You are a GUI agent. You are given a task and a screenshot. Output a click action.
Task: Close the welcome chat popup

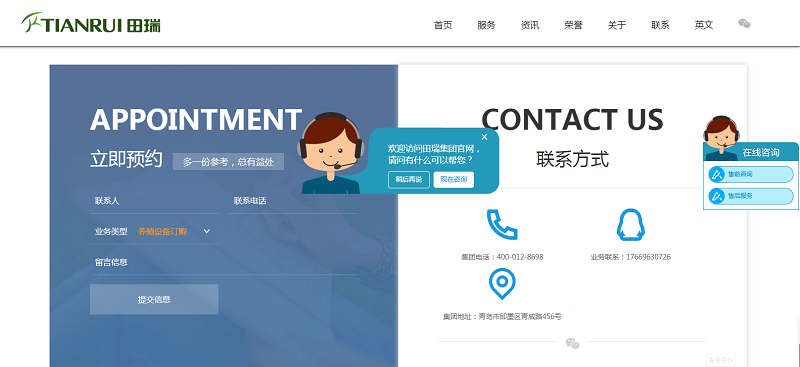point(484,137)
